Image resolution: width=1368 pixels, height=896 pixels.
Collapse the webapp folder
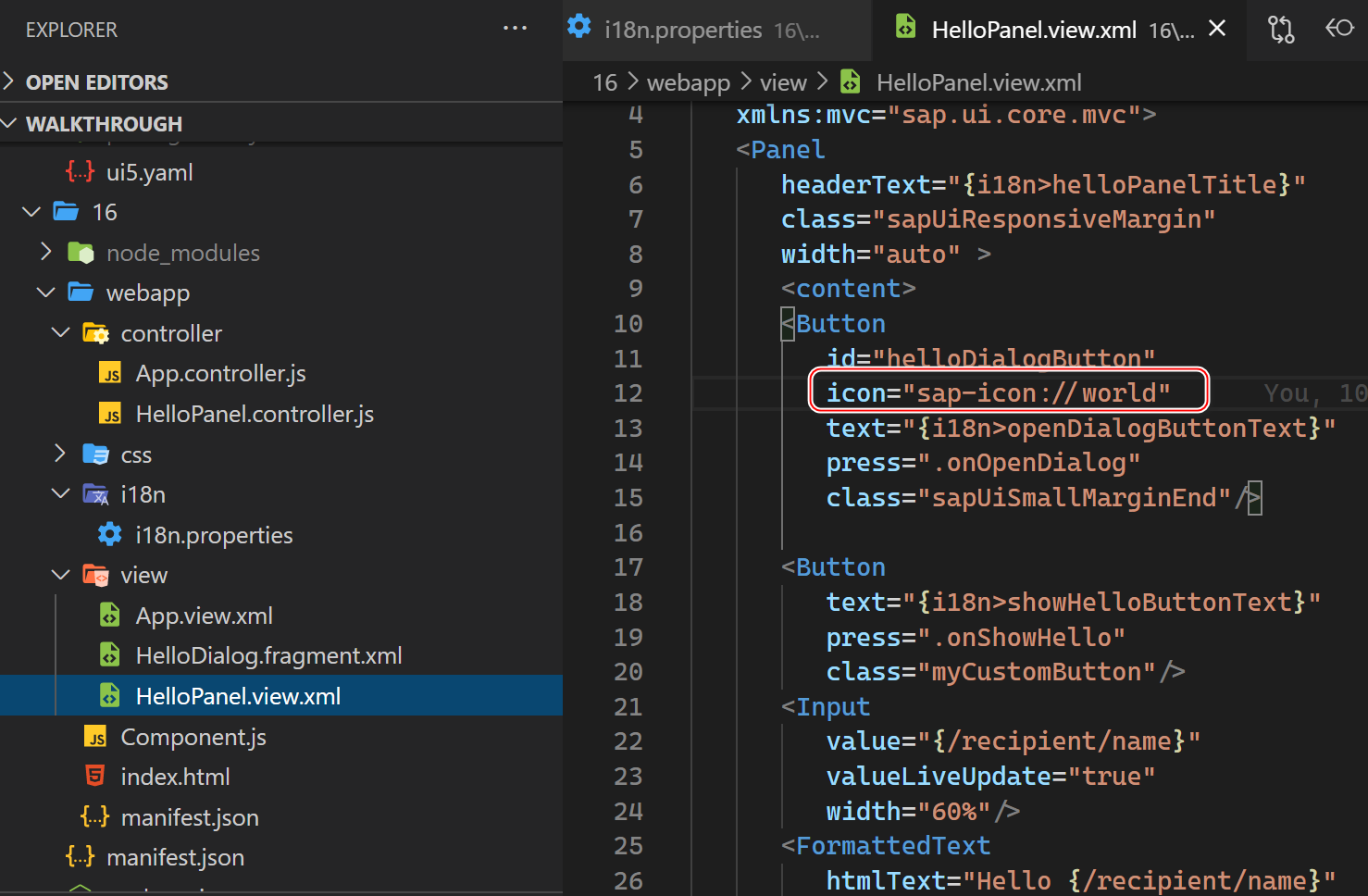[45, 292]
